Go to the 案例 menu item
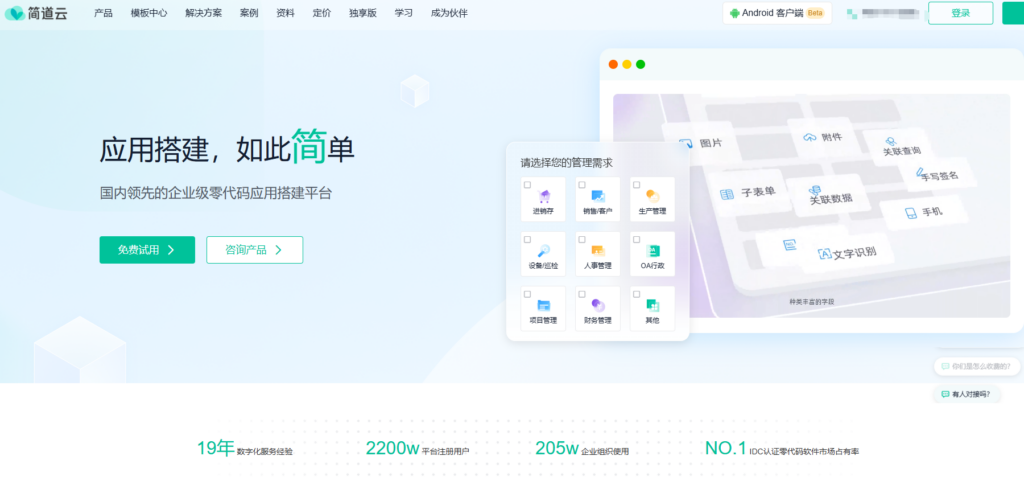 [x=249, y=13]
